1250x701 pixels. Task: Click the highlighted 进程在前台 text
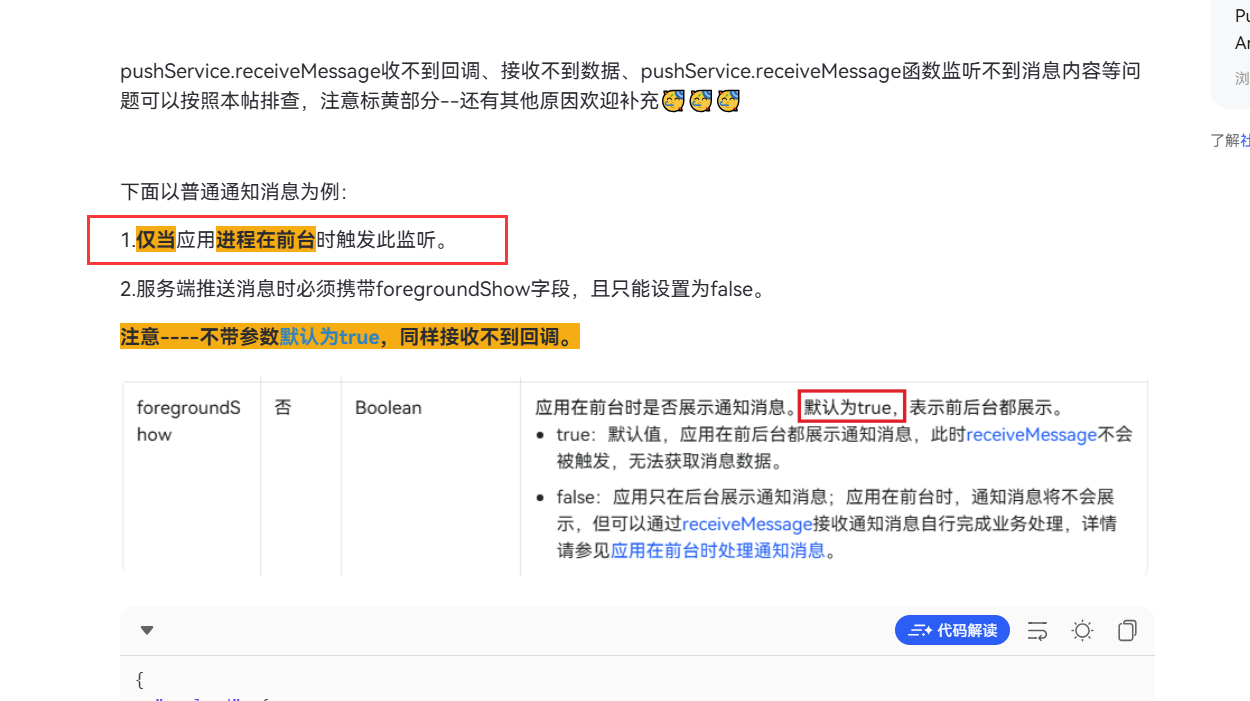266,240
